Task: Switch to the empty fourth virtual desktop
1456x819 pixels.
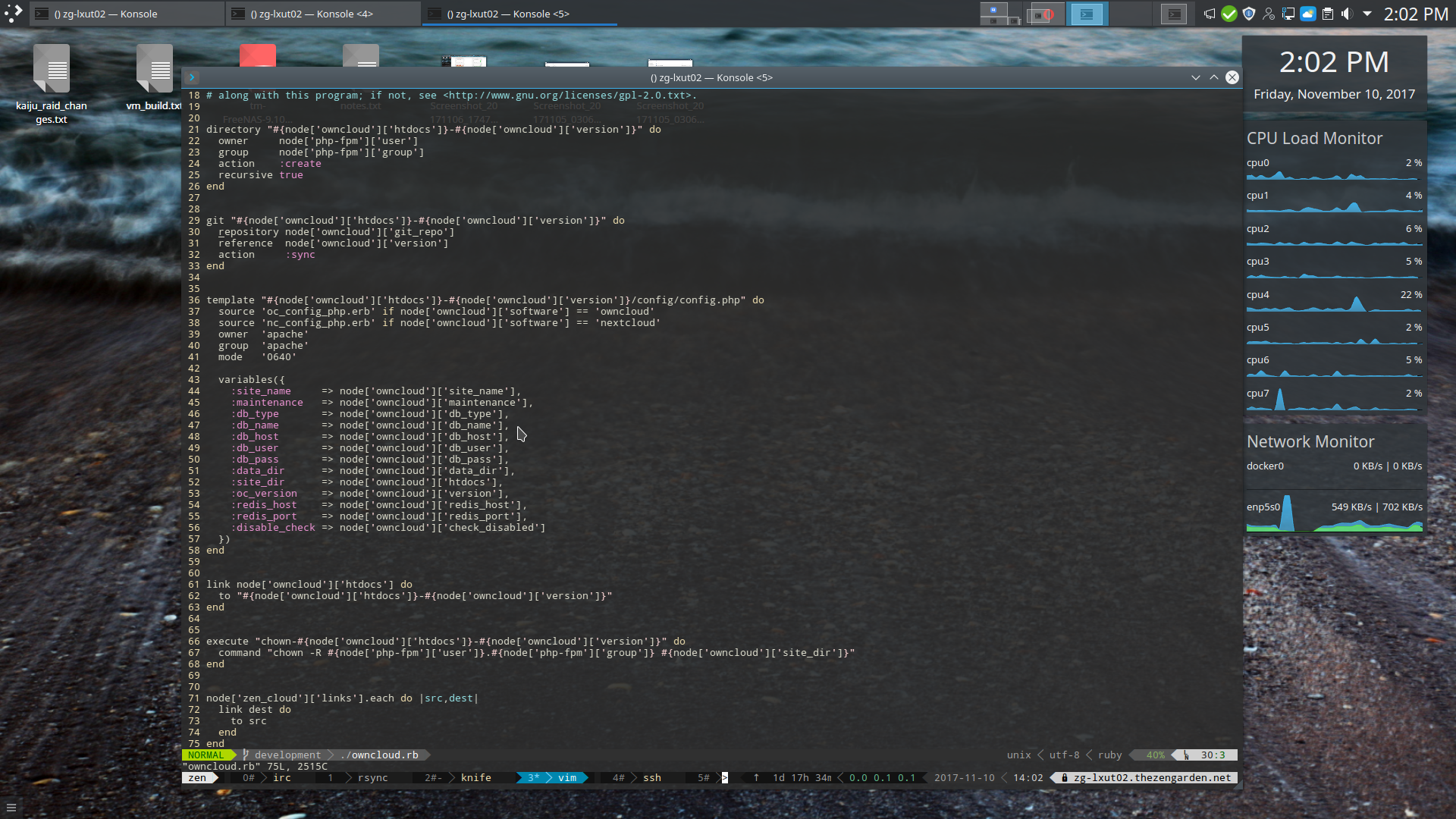Action: pos(1131,14)
